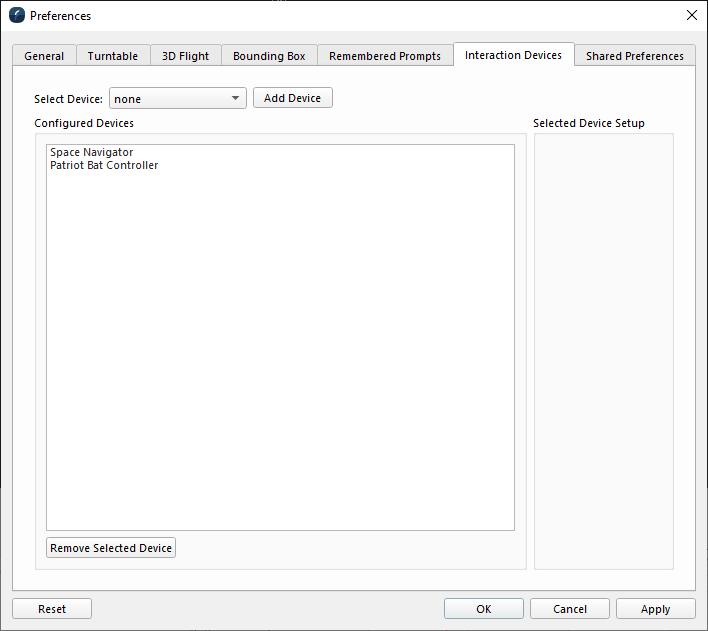The width and height of the screenshot is (708, 631).
Task: Click the Reset button
Action: pos(52,609)
